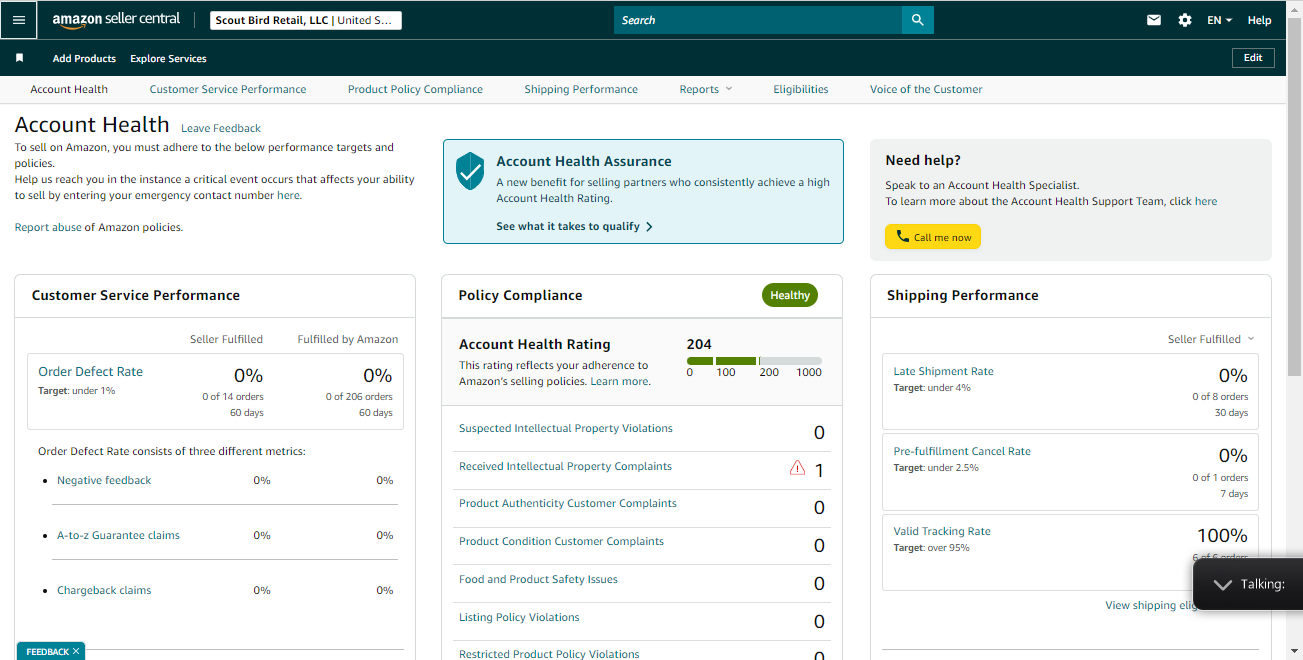Viewport: 1303px width, 660px height.
Task: Click the bookmark icon in toolbar
Action: 19,58
